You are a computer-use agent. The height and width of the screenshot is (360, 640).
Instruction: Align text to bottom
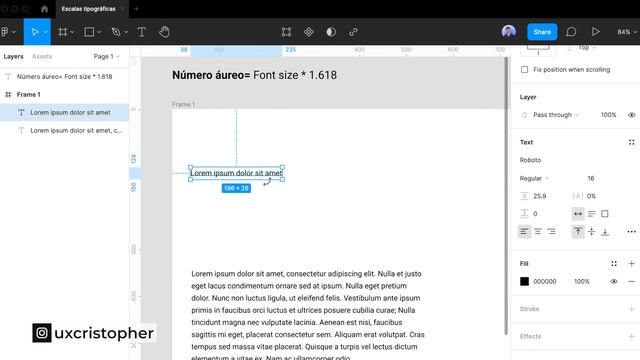(605, 232)
